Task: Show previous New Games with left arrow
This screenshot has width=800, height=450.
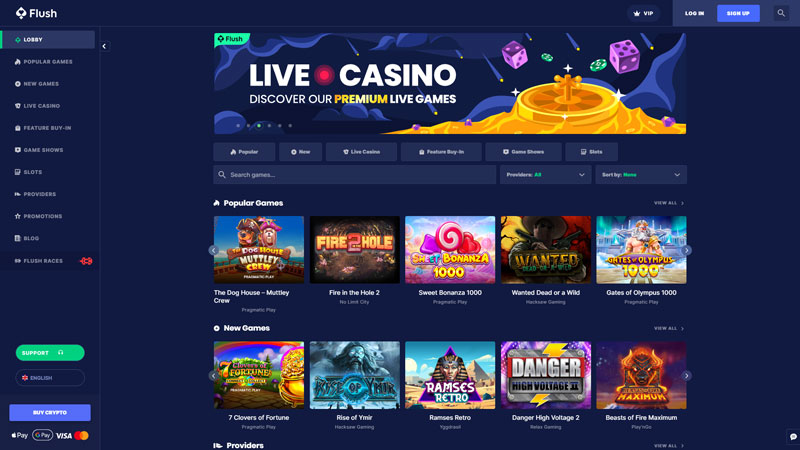Action: (x=213, y=376)
